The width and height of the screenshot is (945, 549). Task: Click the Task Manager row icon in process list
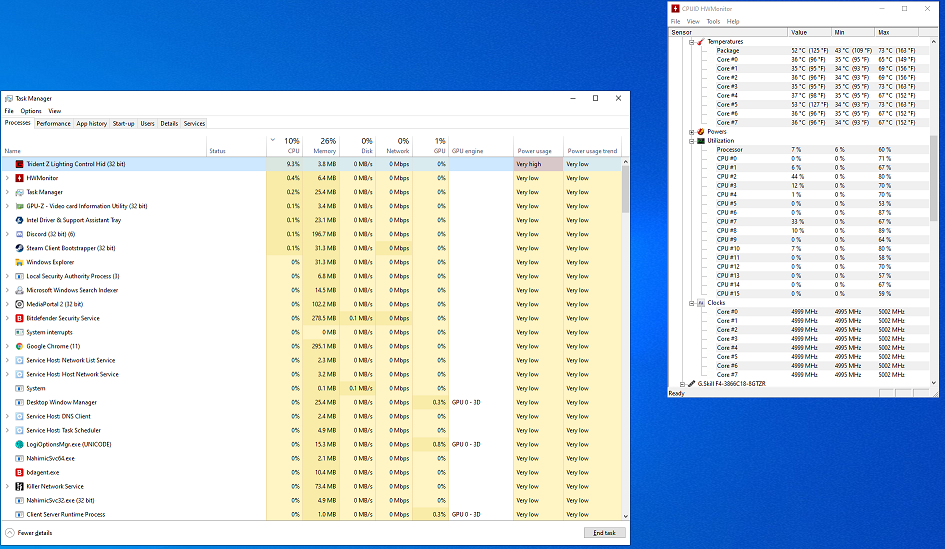[x=19, y=192]
